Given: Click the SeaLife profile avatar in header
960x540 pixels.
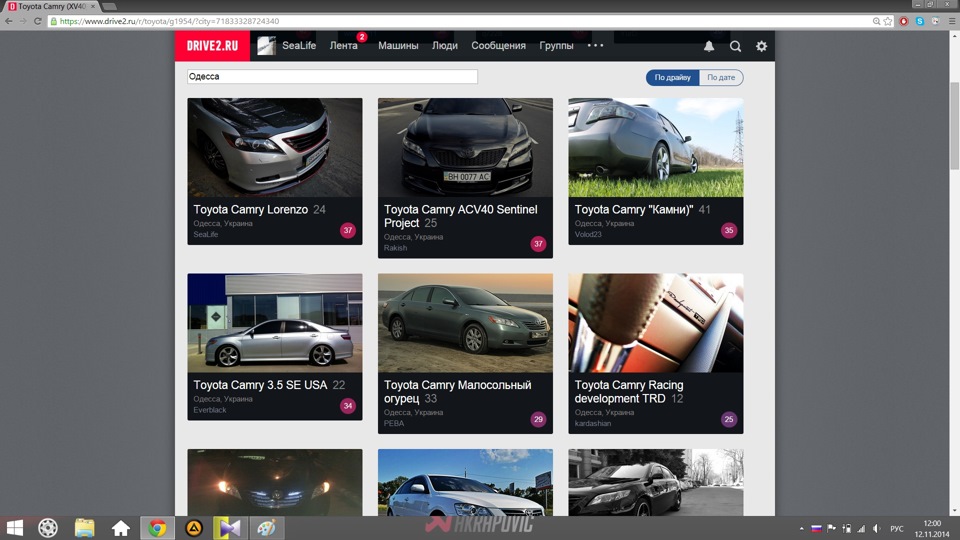Looking at the screenshot, I should point(266,46).
